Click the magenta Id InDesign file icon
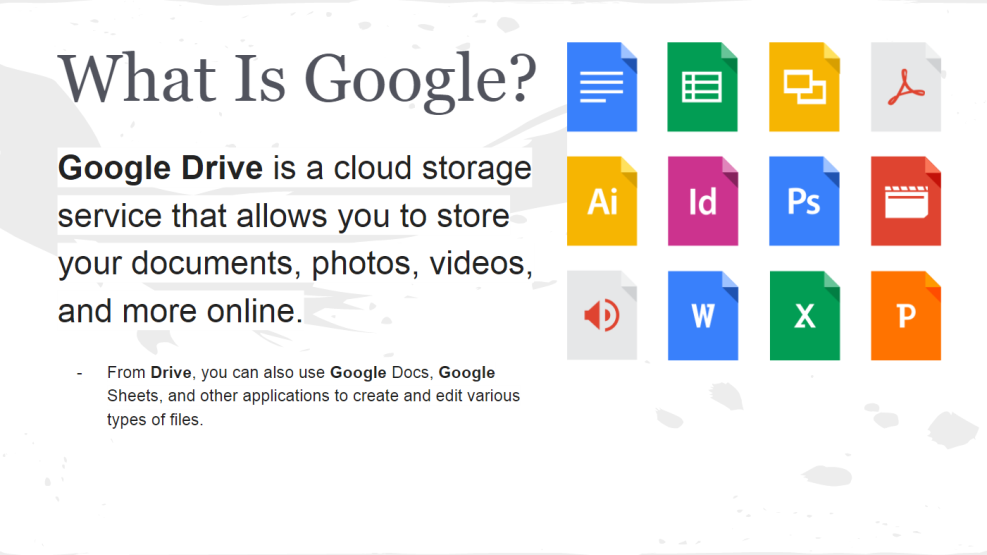The height and width of the screenshot is (555, 987). coord(702,201)
